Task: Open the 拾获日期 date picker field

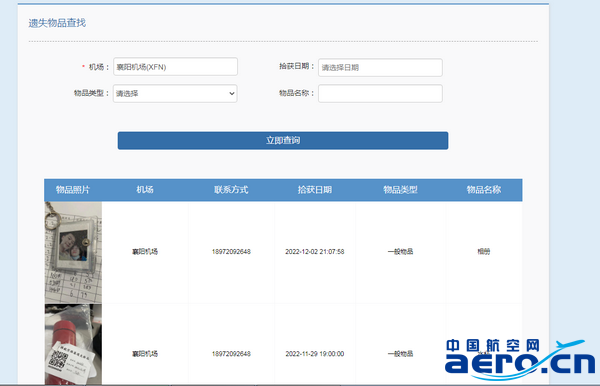Action: 380,67
